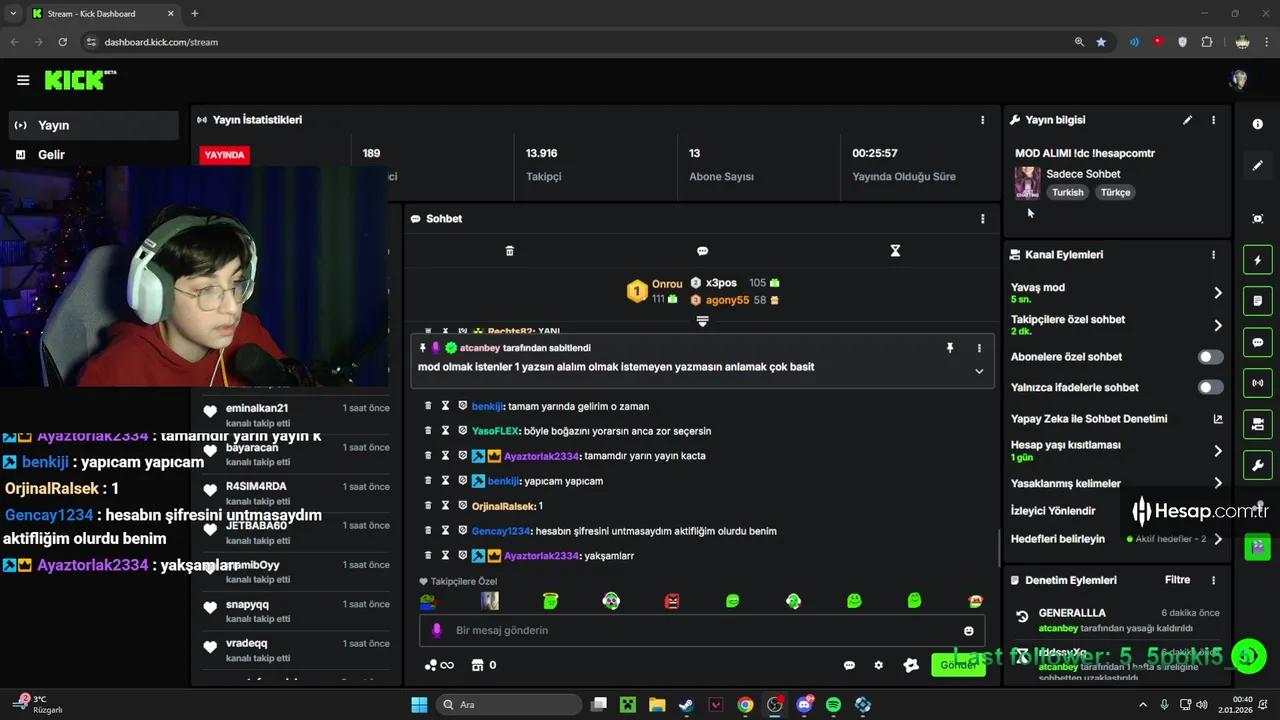Toggle Yalnızca ifadelerle sohbet switch
Screen dimensions: 1280x720
(x=1210, y=387)
